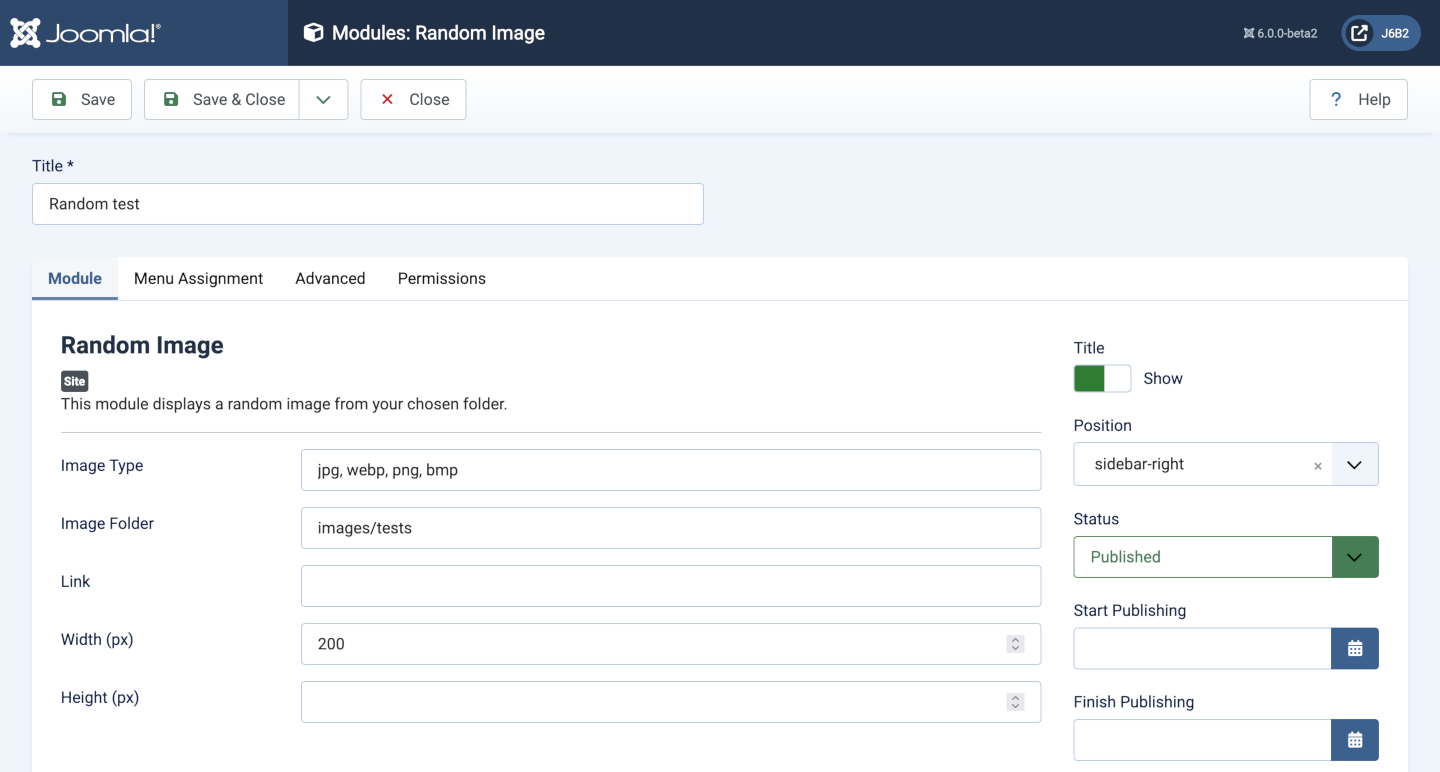This screenshot has height=772, width=1440.
Task: Switch to the Menu Assignment tab
Action: pyautogui.click(x=198, y=279)
